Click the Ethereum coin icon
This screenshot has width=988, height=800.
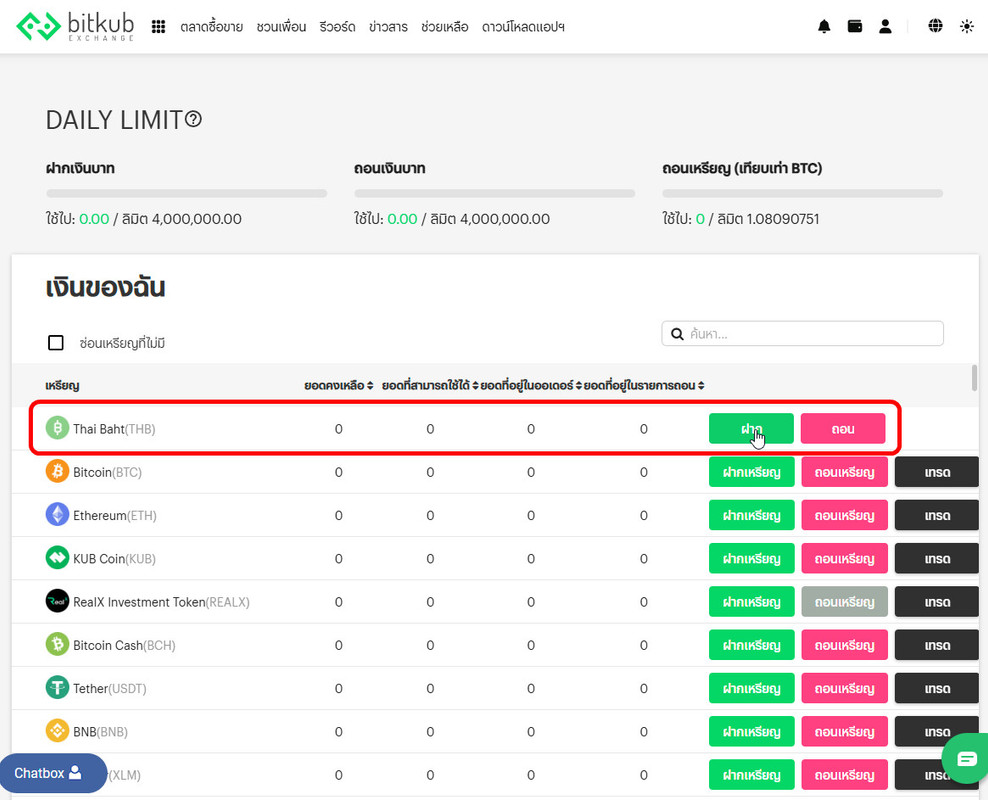(x=57, y=515)
